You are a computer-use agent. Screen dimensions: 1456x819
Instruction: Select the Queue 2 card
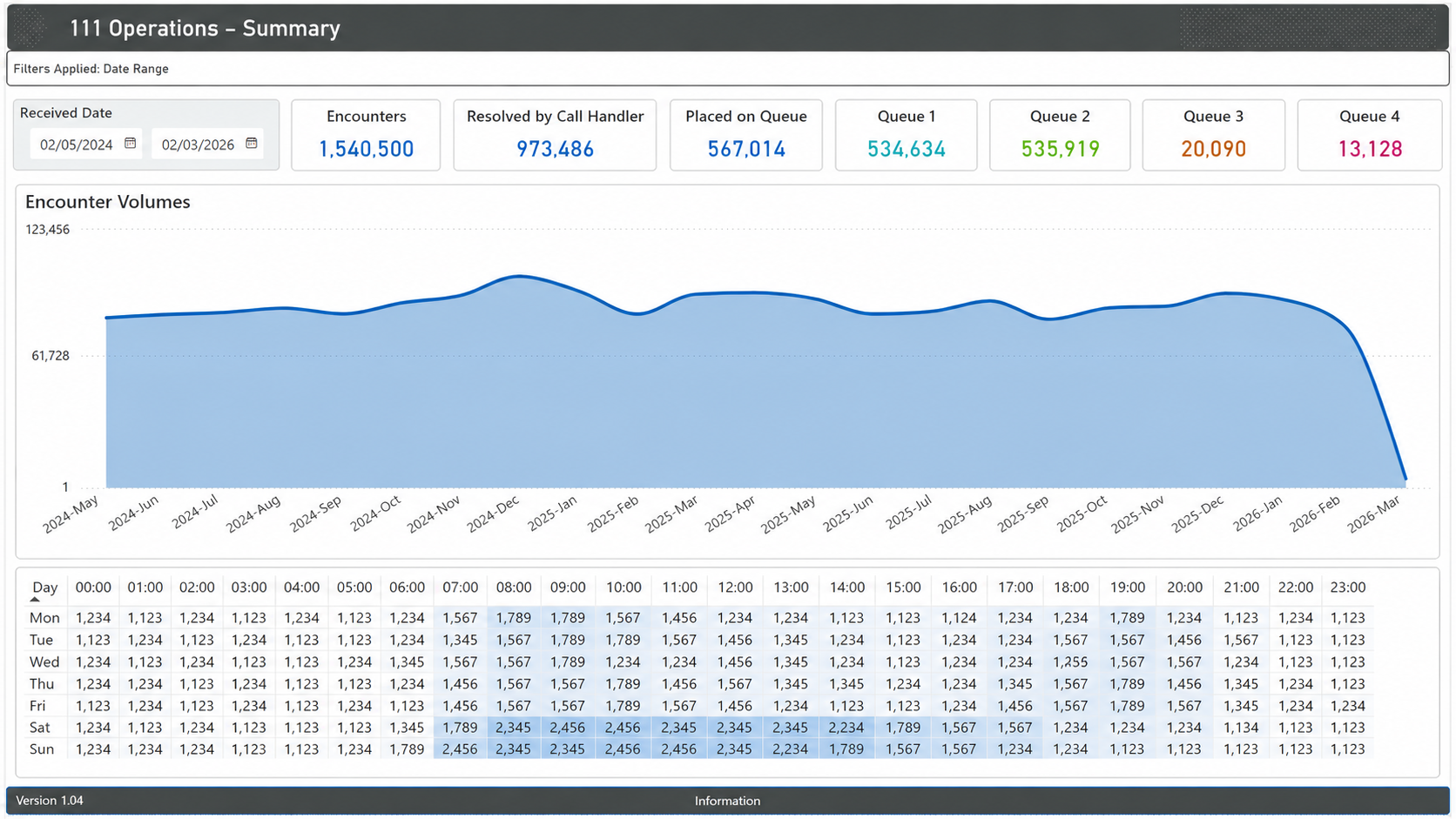tap(1060, 135)
